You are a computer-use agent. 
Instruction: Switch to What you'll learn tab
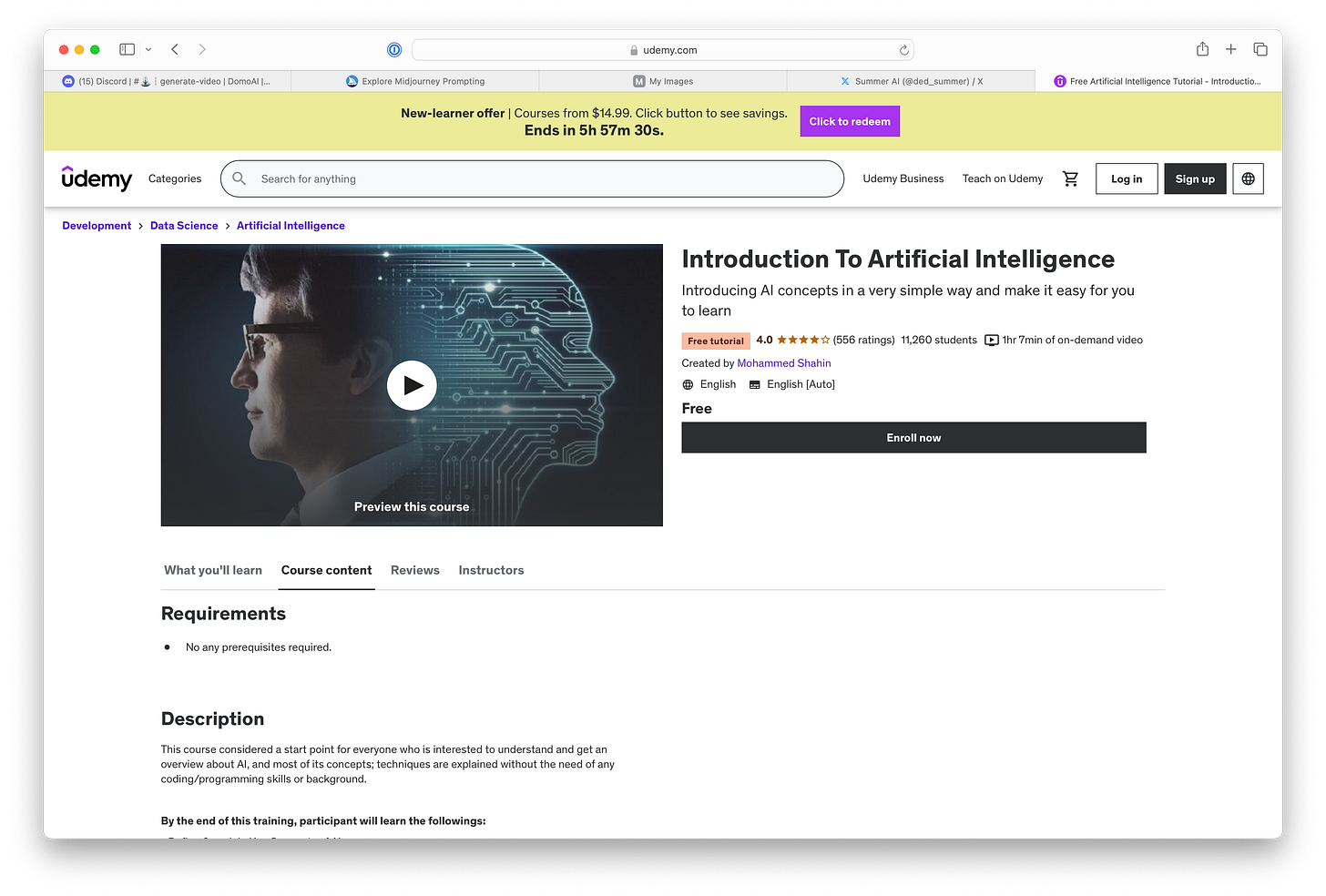pos(213,570)
